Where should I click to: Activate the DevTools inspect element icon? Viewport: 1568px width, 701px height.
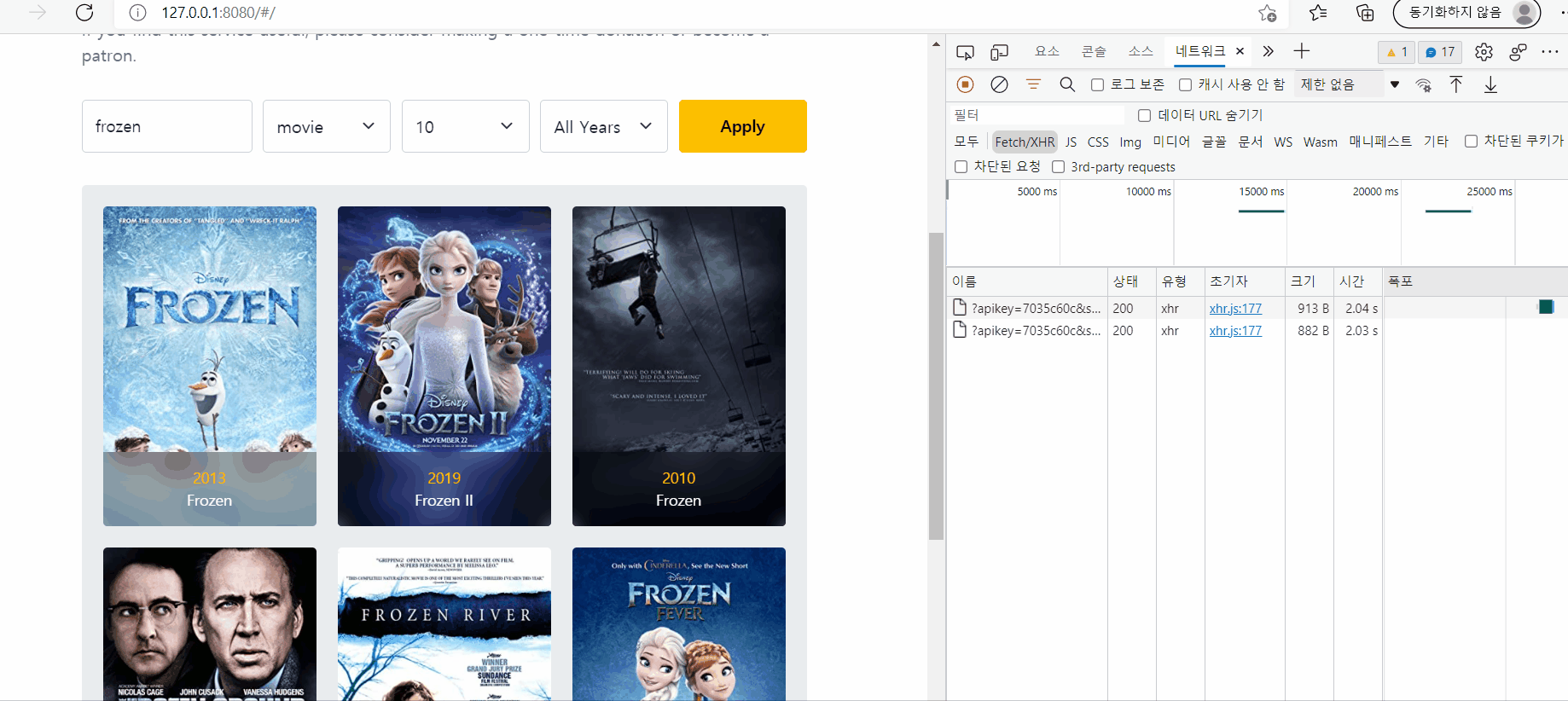pos(965,52)
